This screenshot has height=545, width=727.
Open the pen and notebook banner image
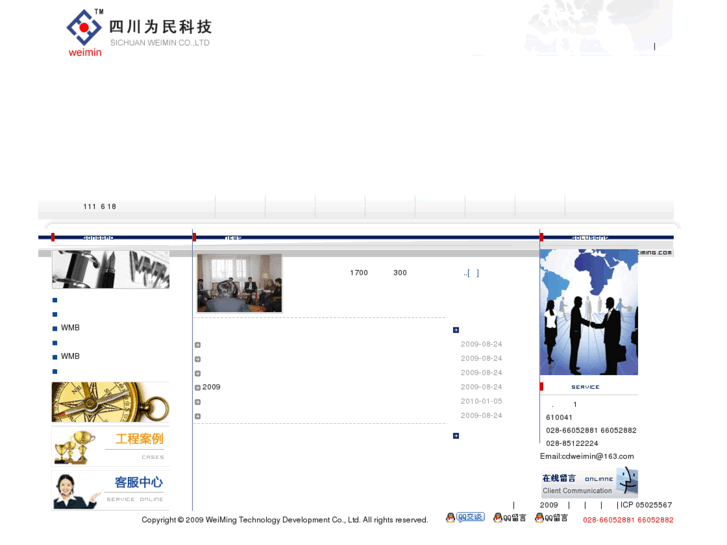coord(110,269)
